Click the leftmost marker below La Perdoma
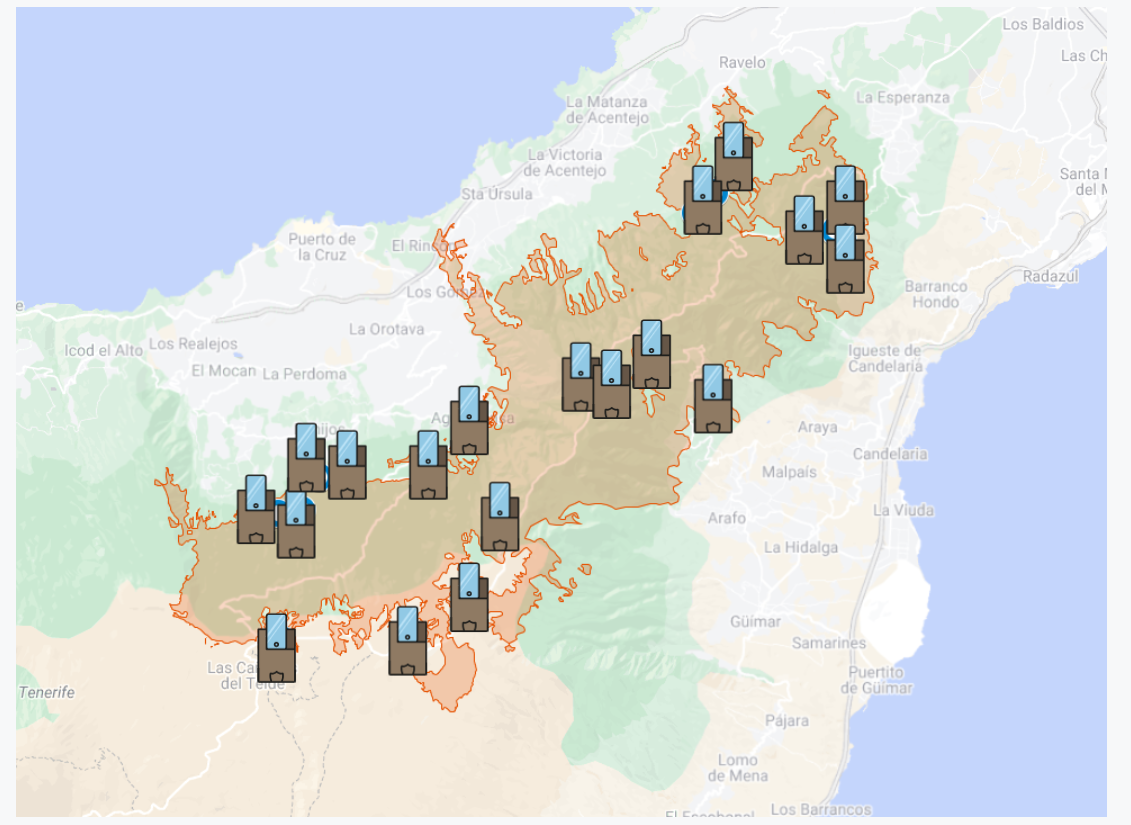Viewport: 1131px width, 825px height. point(306,458)
